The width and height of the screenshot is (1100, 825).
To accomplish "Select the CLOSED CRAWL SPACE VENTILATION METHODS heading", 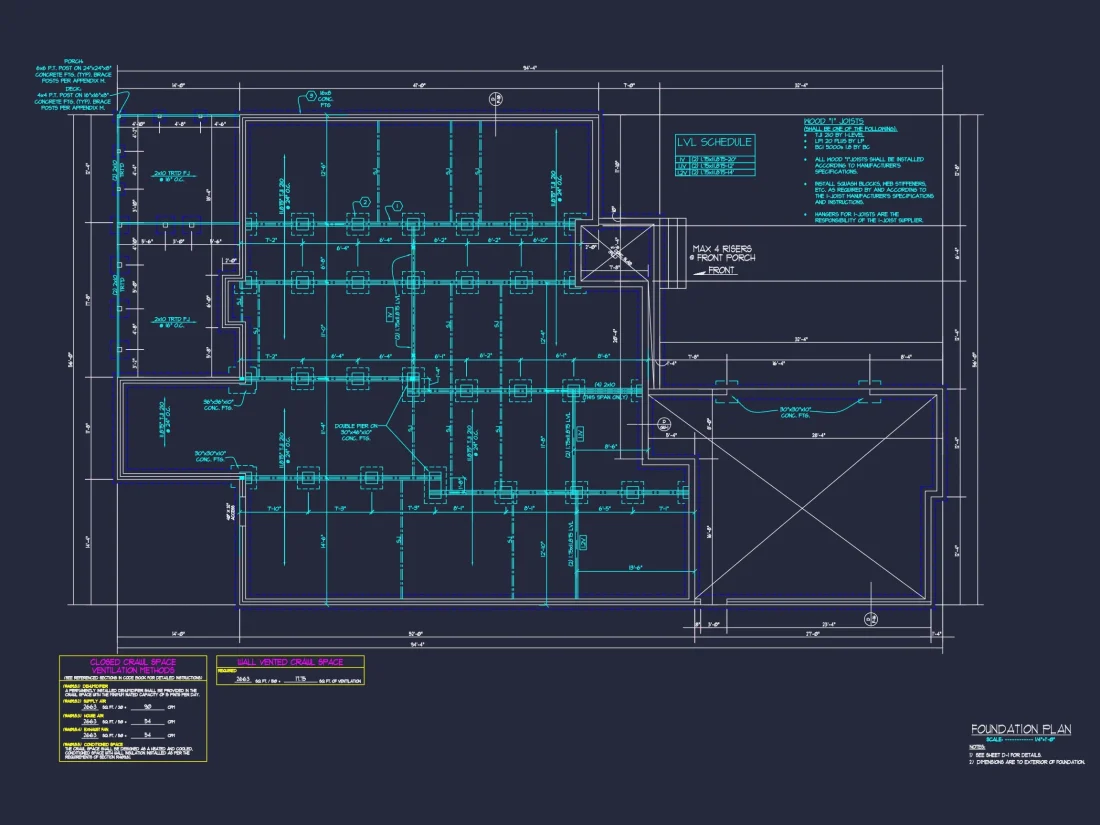I will click(132, 666).
